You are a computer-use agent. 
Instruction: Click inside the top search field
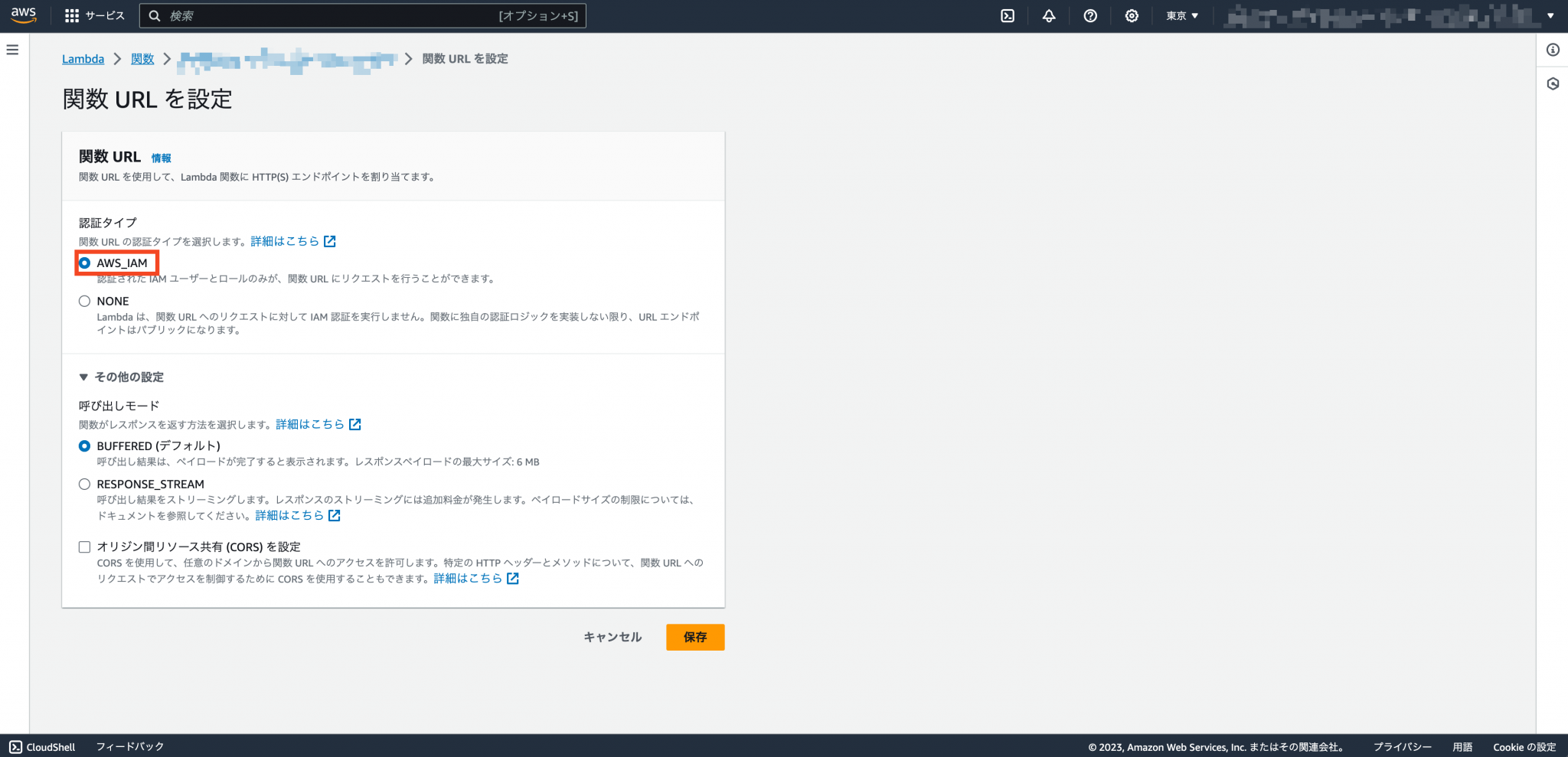pos(360,15)
